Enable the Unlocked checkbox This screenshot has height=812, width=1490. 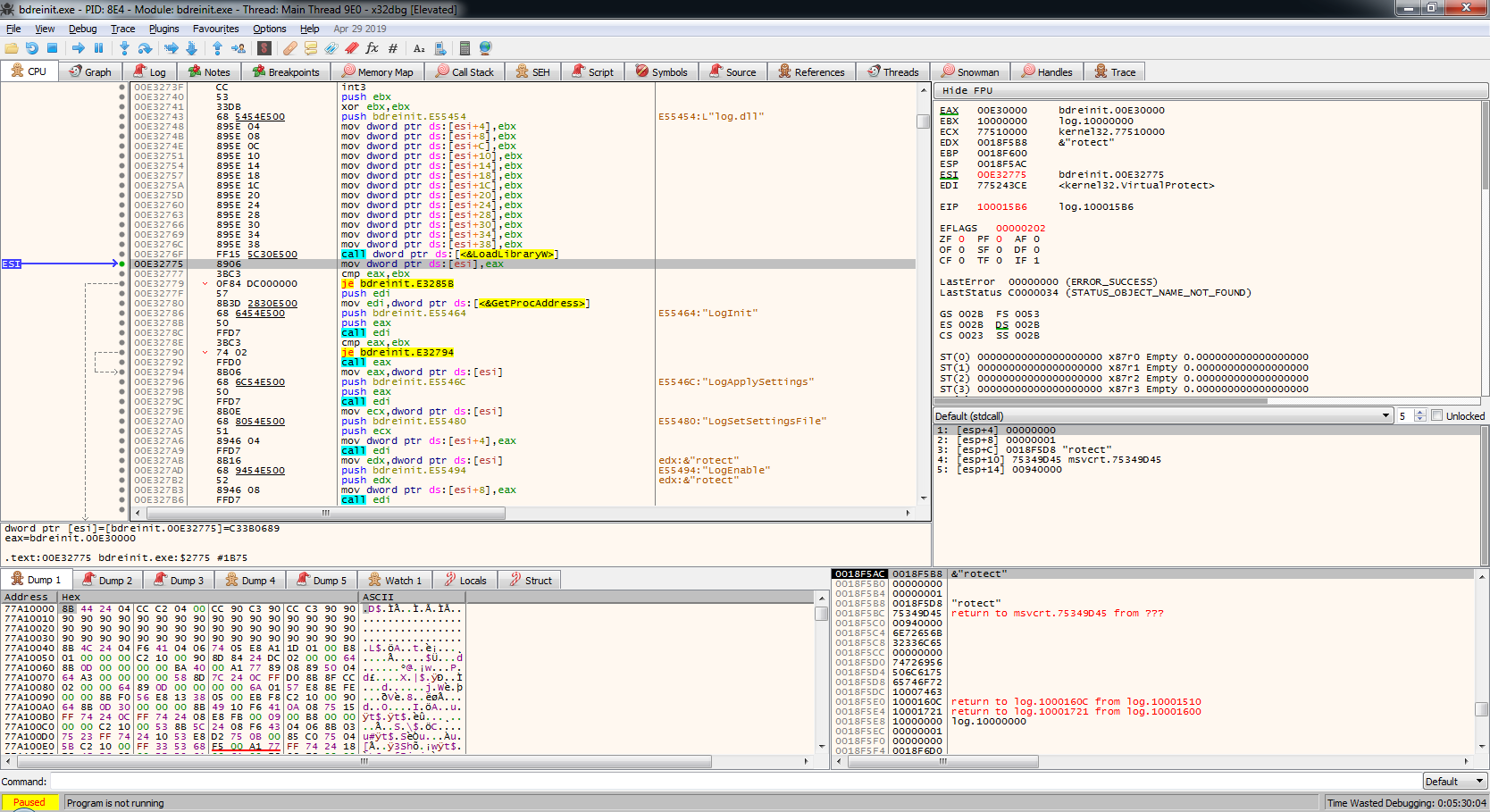(1437, 416)
